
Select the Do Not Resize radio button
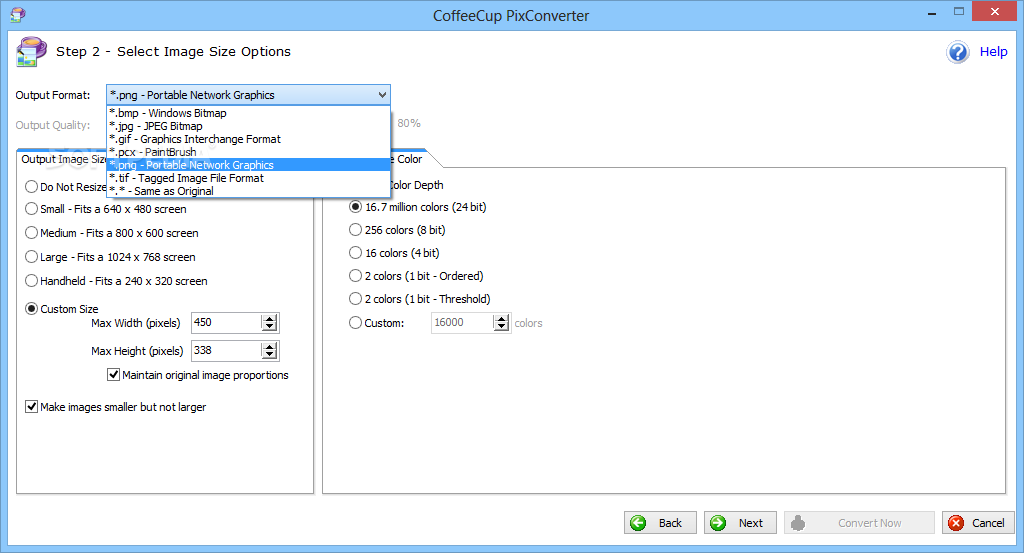[x=31, y=187]
